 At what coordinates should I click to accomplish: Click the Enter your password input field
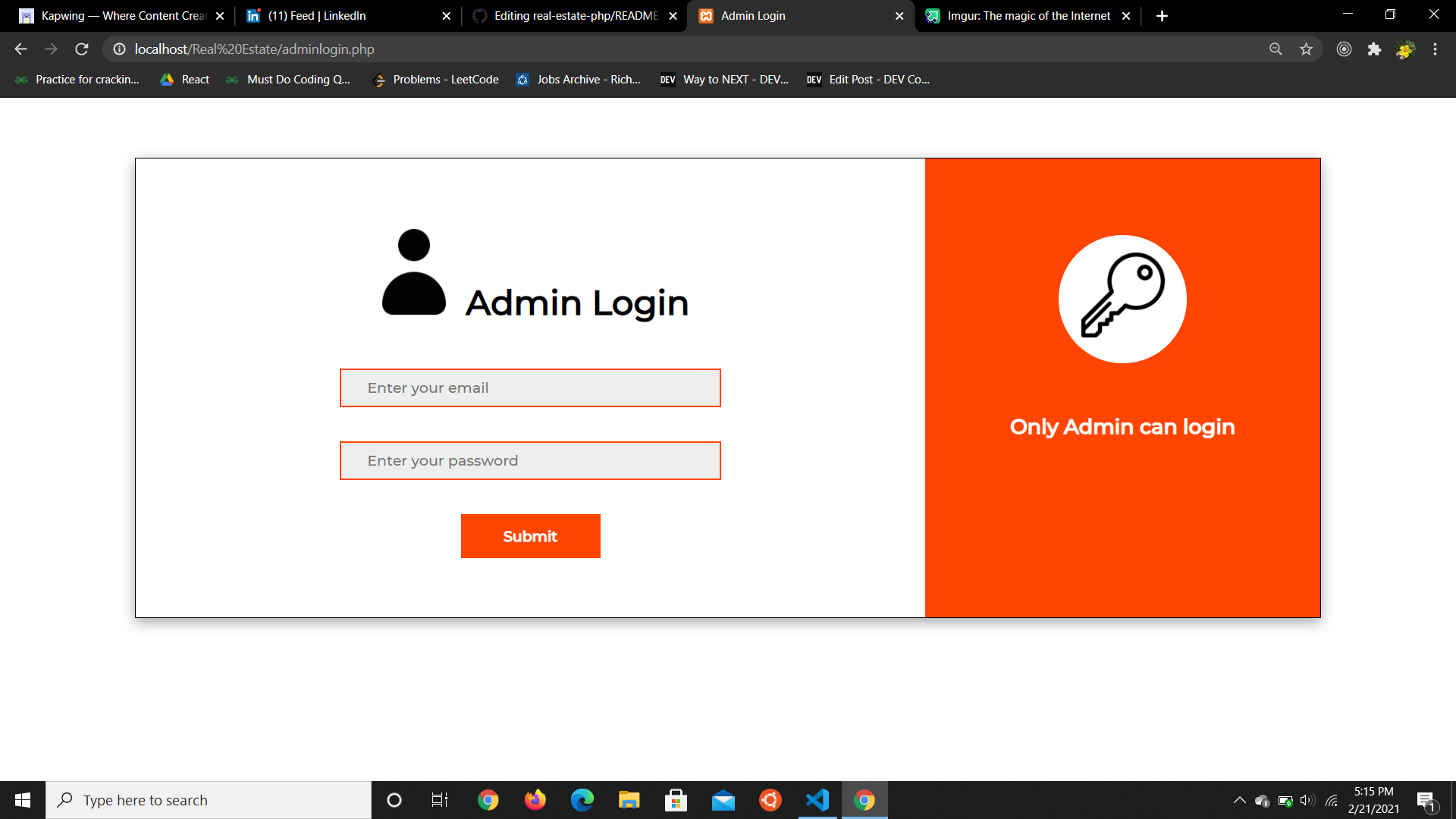pos(530,460)
